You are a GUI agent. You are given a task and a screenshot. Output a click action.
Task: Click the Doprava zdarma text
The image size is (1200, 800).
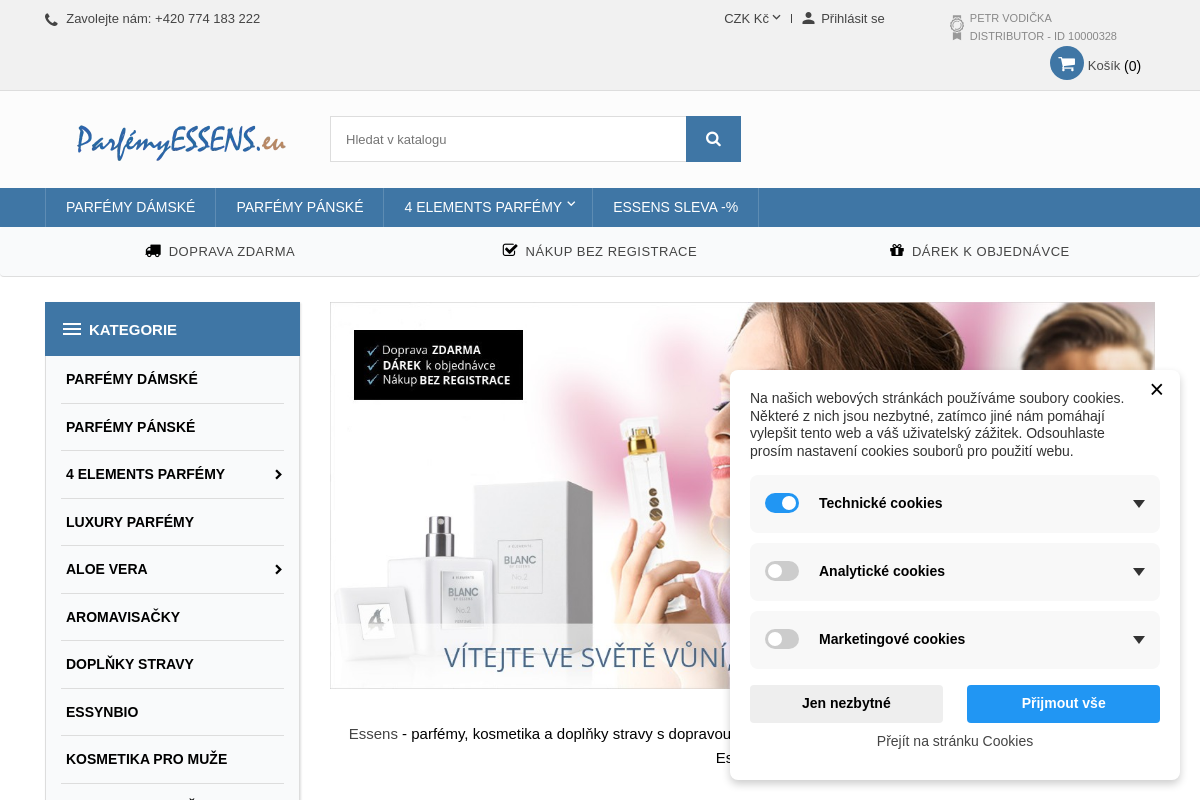tap(232, 252)
